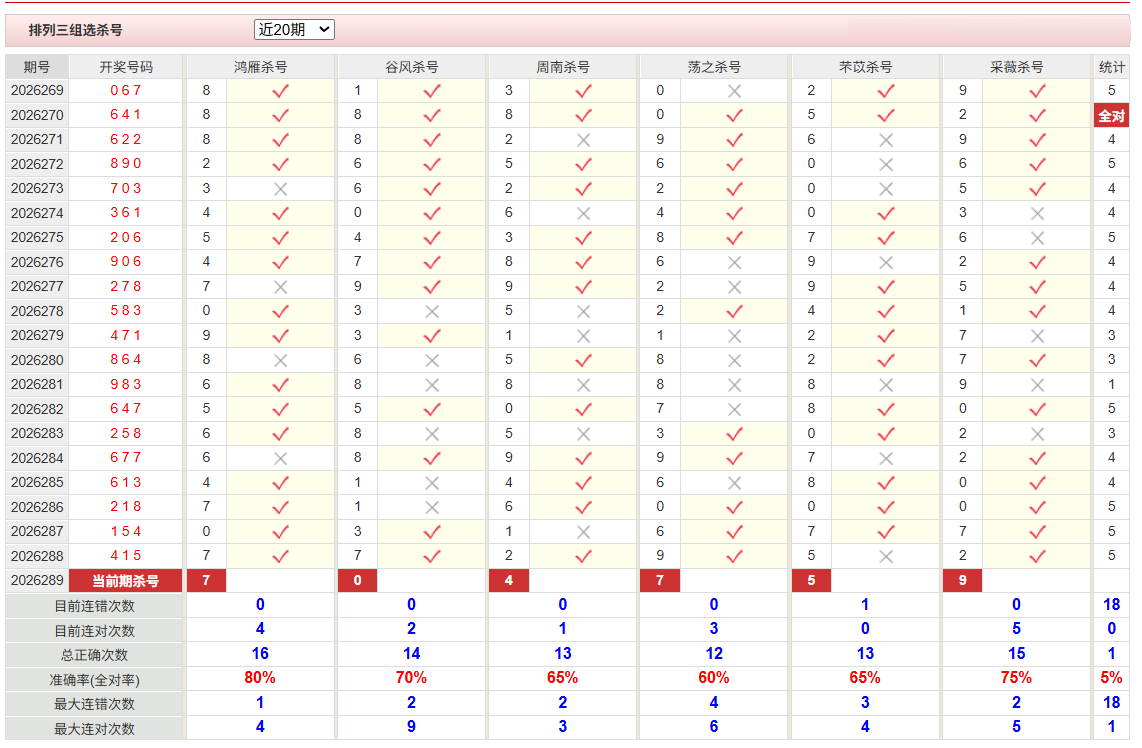Click the 最大连错次数 row label
The height and width of the screenshot is (748, 1142).
(95, 704)
